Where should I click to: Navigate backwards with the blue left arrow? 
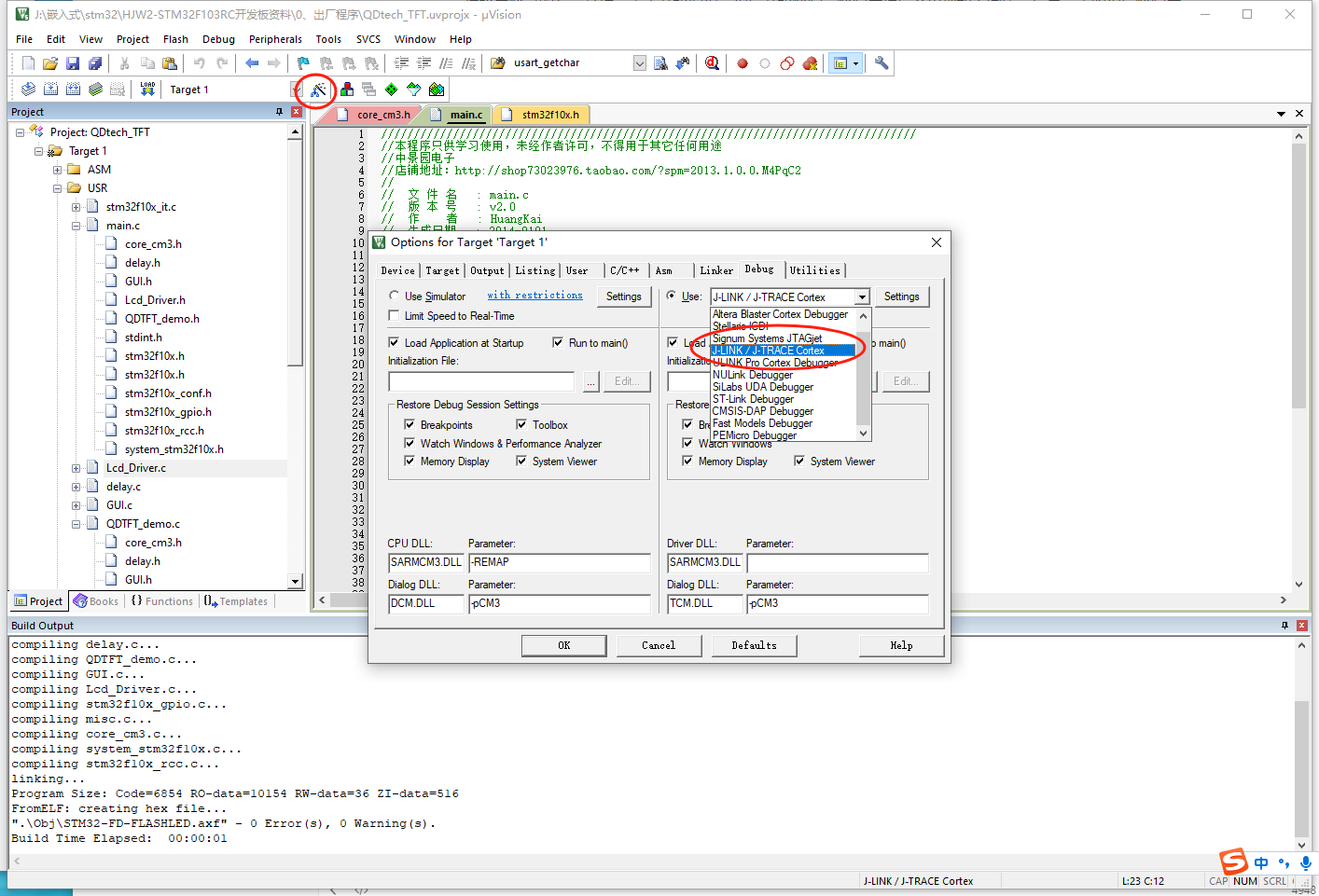[x=252, y=63]
